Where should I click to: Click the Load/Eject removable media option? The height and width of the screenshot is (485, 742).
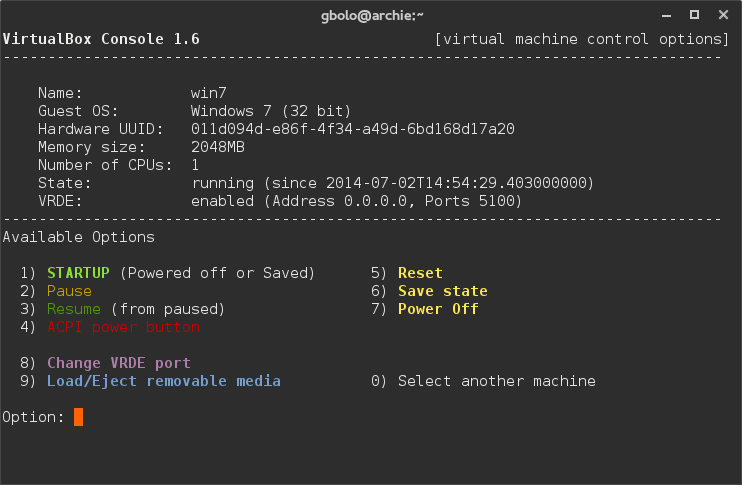click(164, 381)
